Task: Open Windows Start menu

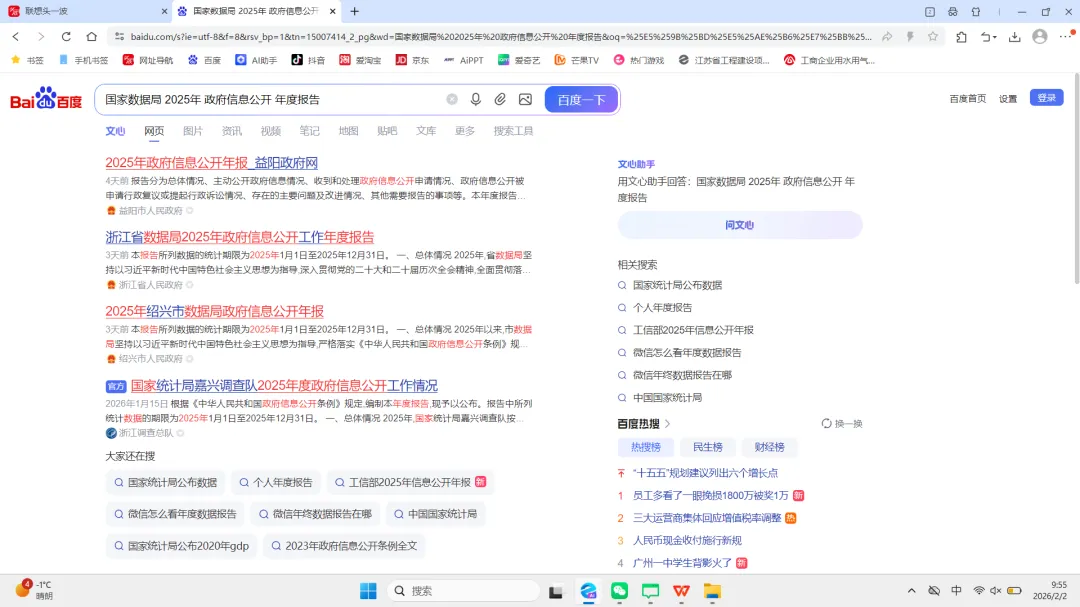Action: coord(368,590)
